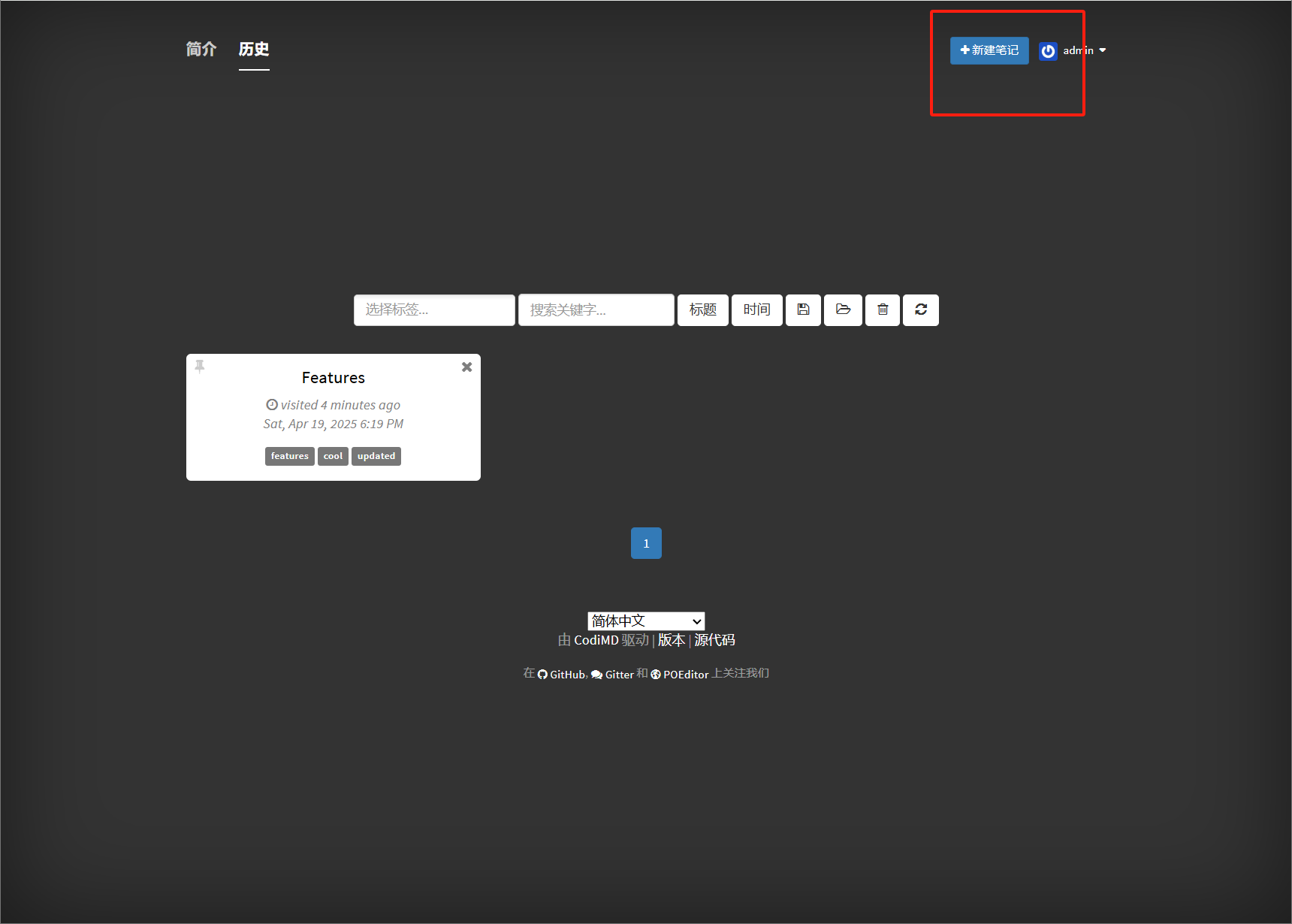Select the updated tag label
The width and height of the screenshot is (1292, 924).
tap(376, 456)
